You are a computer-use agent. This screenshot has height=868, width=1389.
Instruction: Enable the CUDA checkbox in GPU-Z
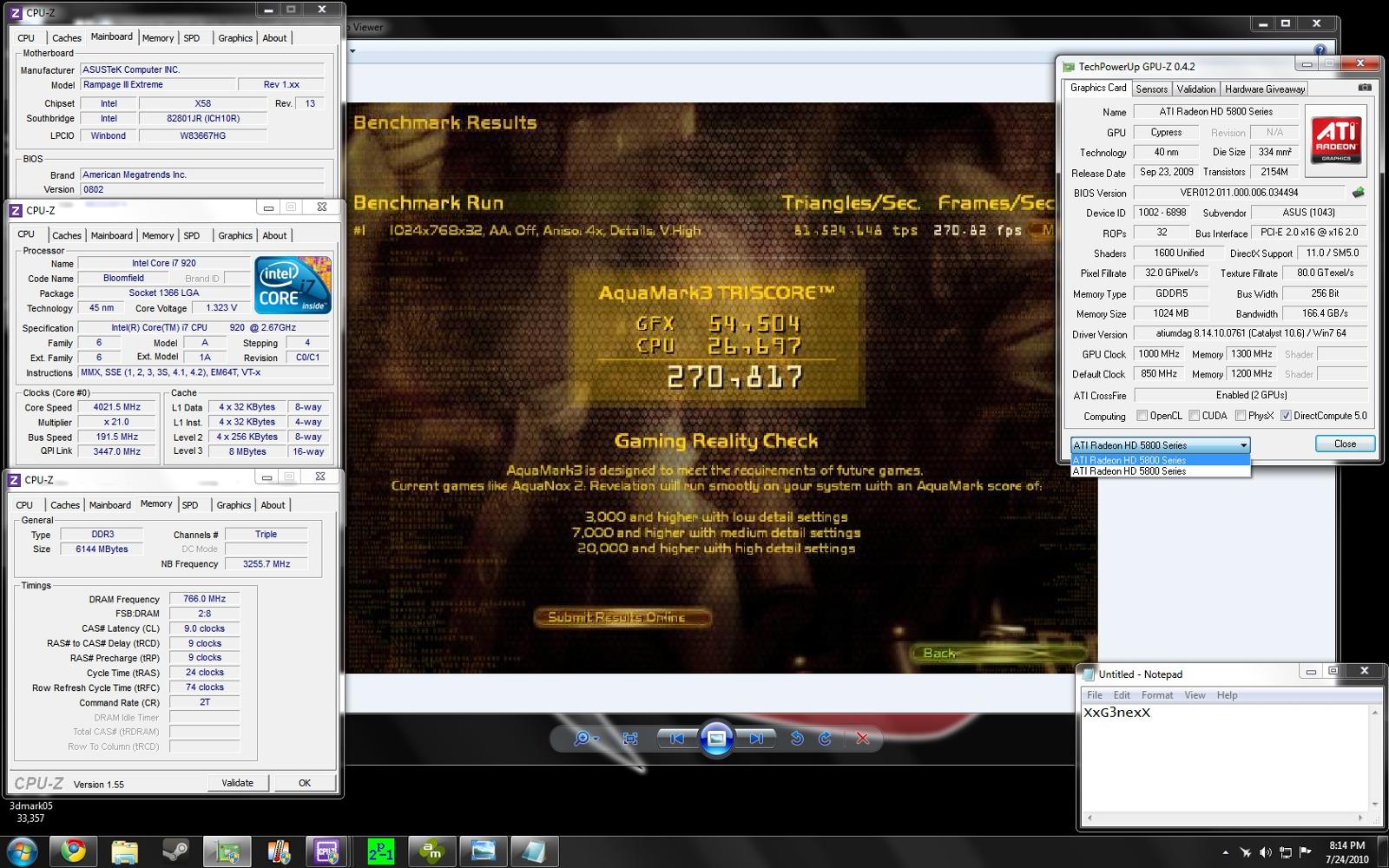1194,416
